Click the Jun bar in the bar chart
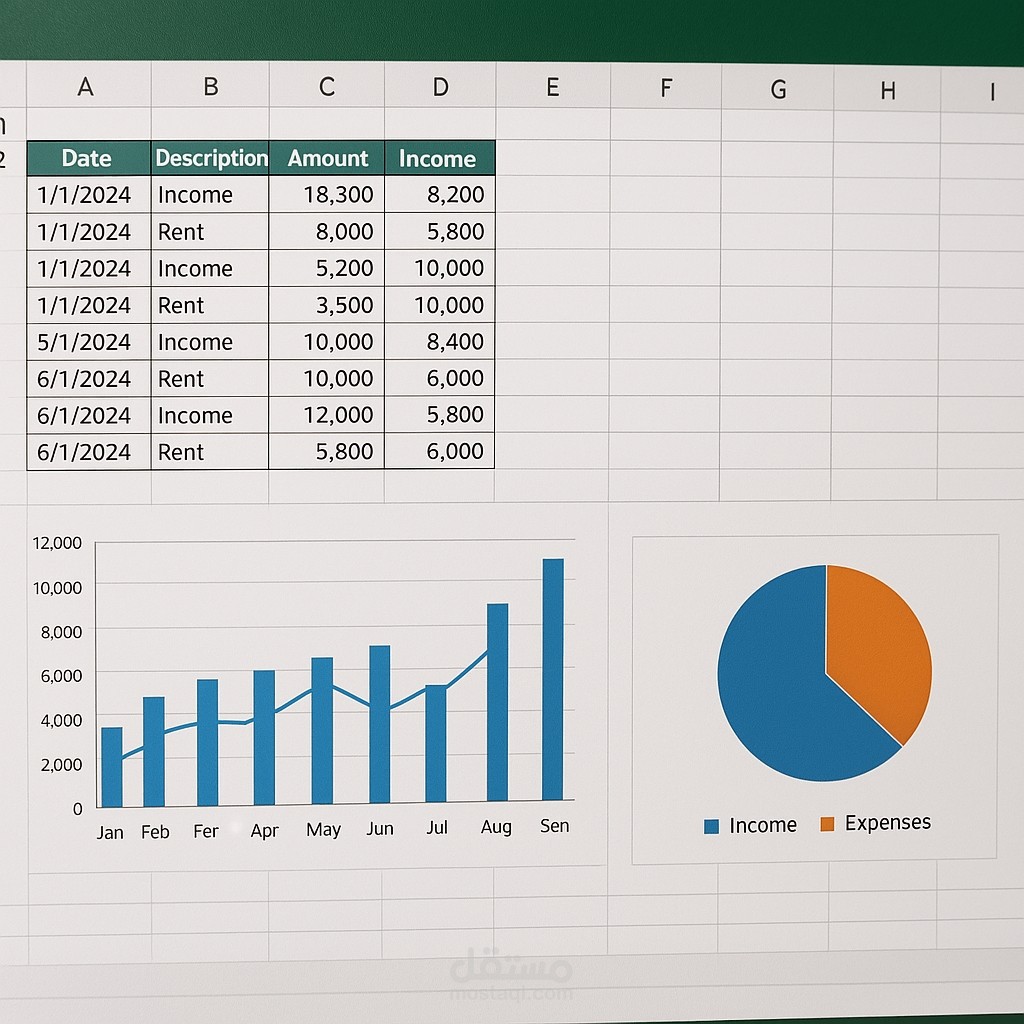This screenshot has width=1024, height=1024. pyautogui.click(x=379, y=724)
